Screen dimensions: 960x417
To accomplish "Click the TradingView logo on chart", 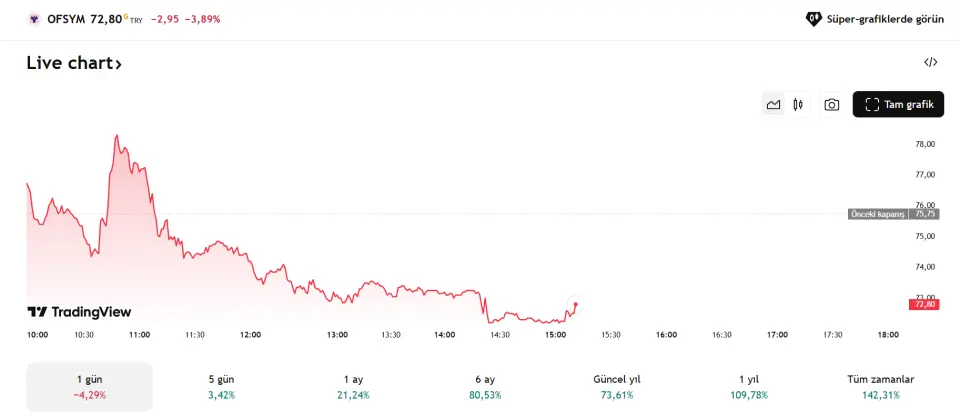I will [x=79, y=312].
